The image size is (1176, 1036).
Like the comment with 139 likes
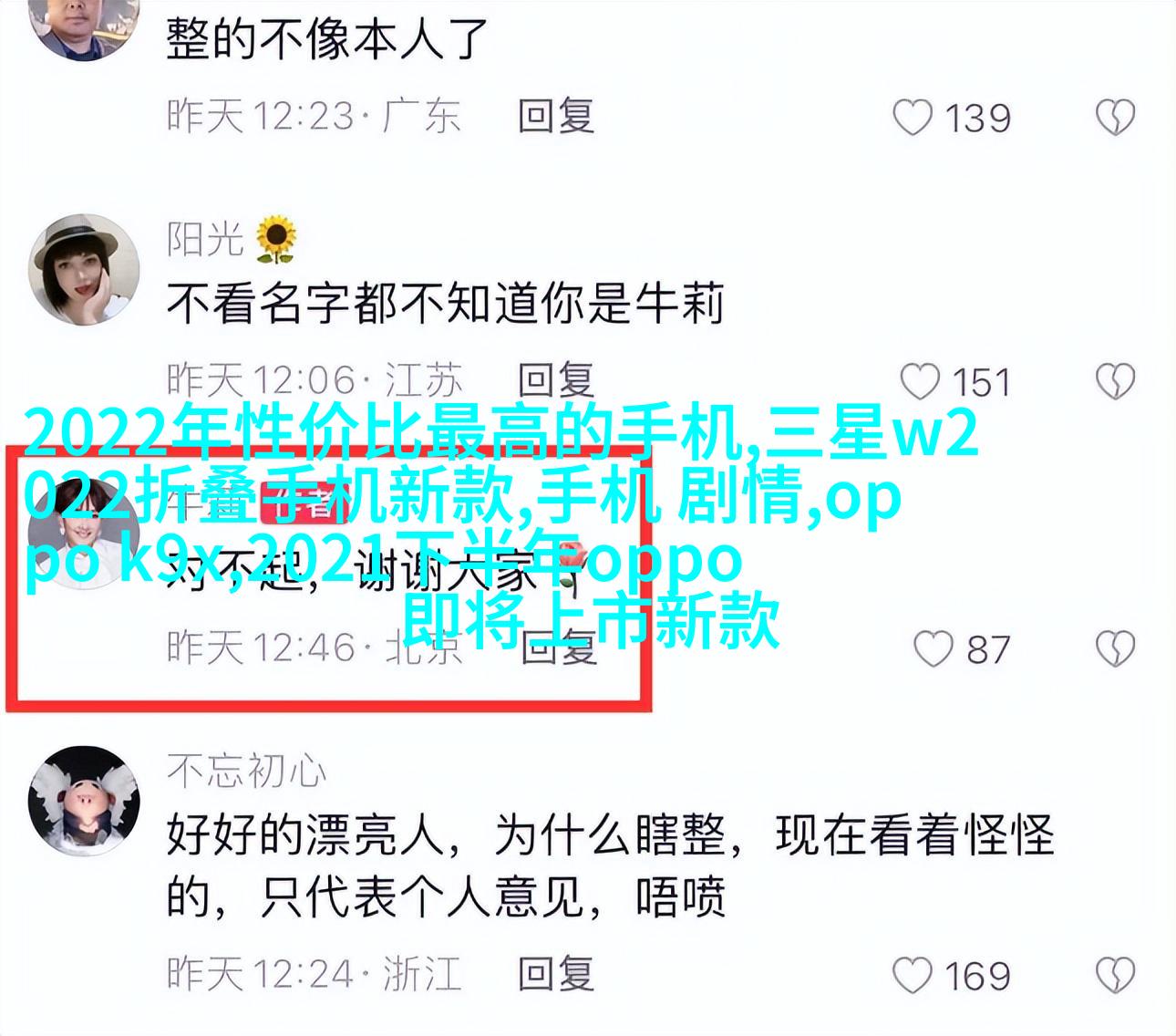point(913,118)
